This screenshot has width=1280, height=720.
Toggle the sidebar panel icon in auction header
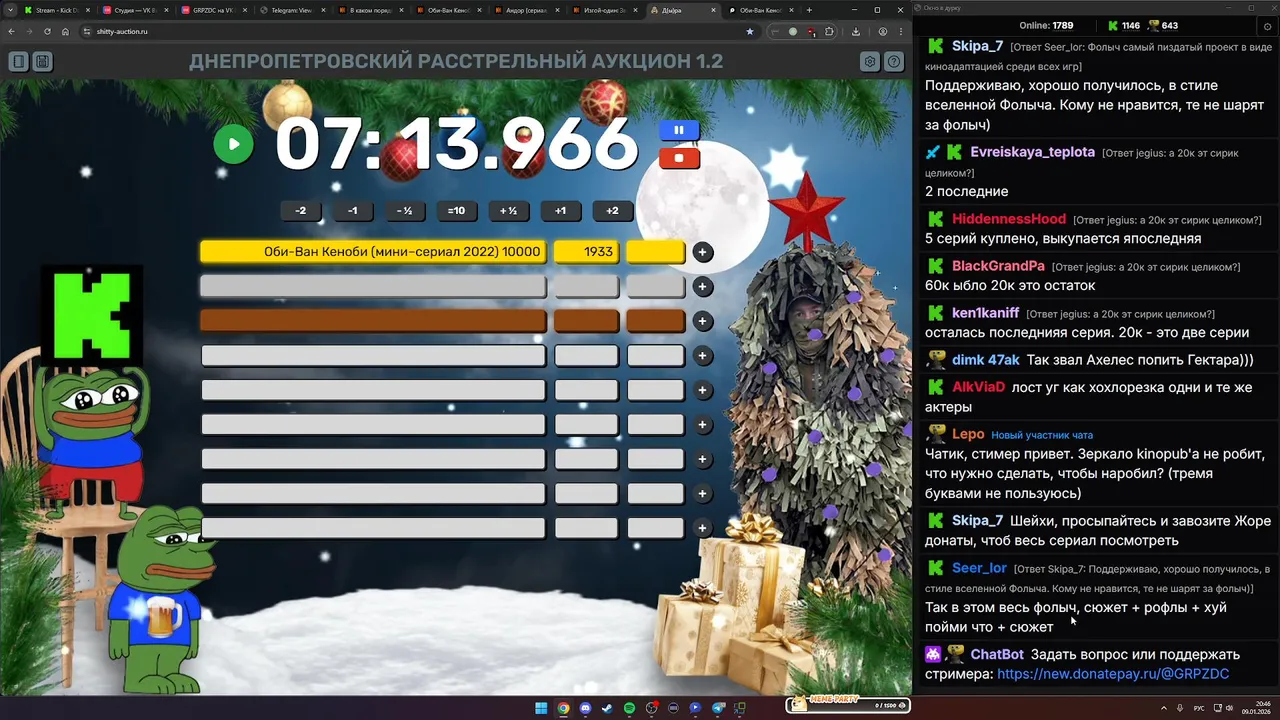18,62
